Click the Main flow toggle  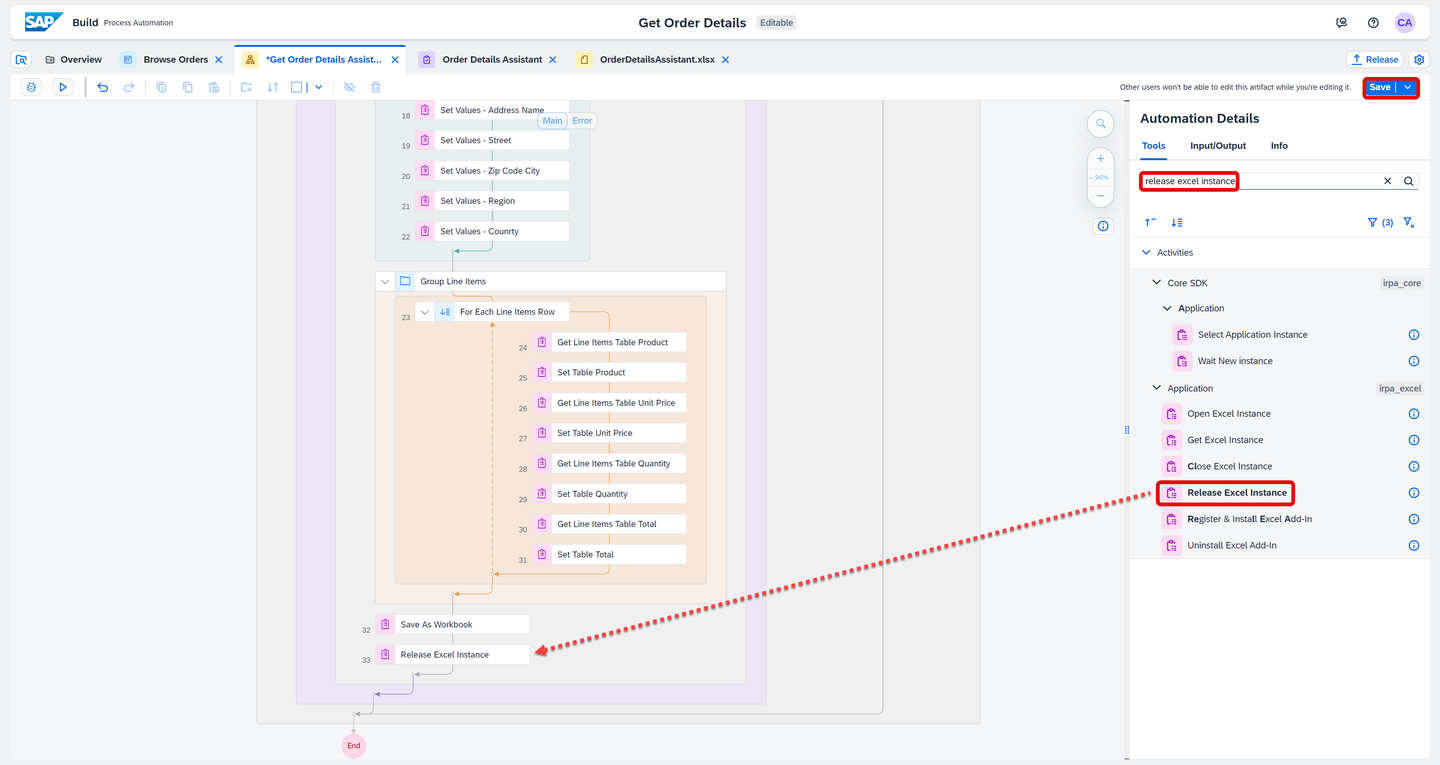552,121
